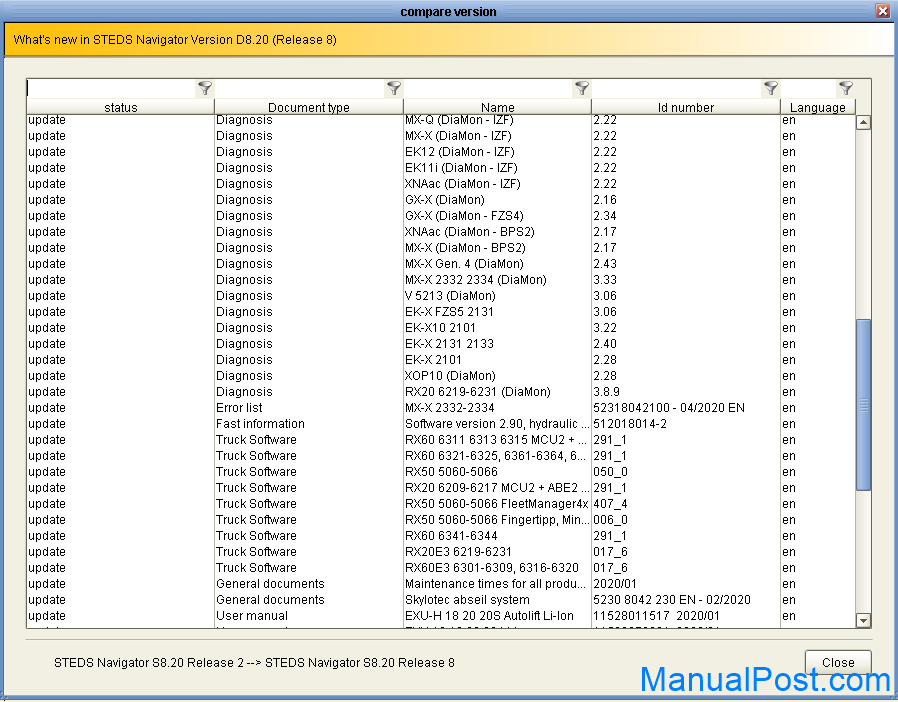Select the RX50 5060-5066 Fingertipp entry

[x=497, y=520]
